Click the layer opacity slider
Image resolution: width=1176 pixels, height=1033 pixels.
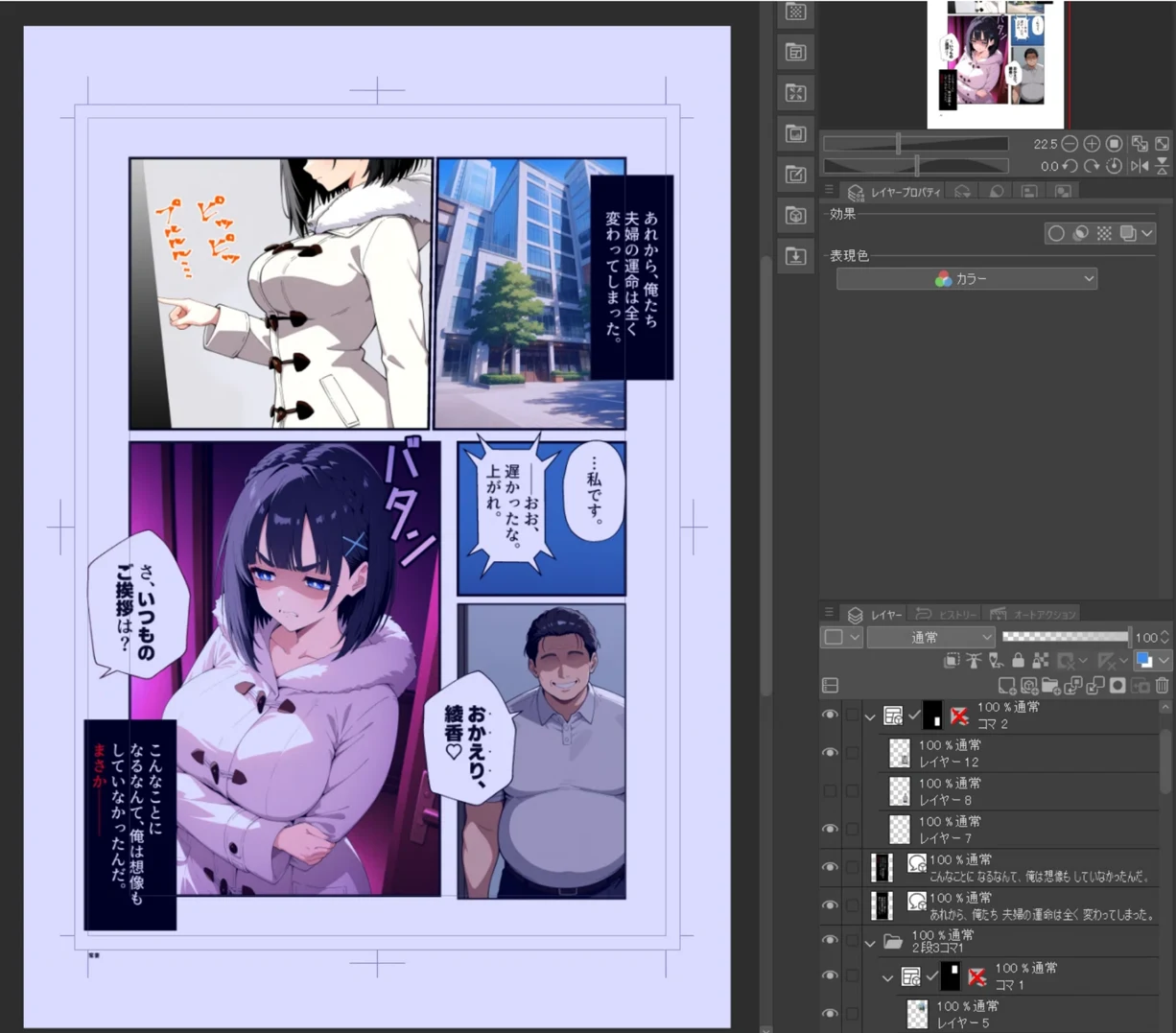(x=1065, y=637)
